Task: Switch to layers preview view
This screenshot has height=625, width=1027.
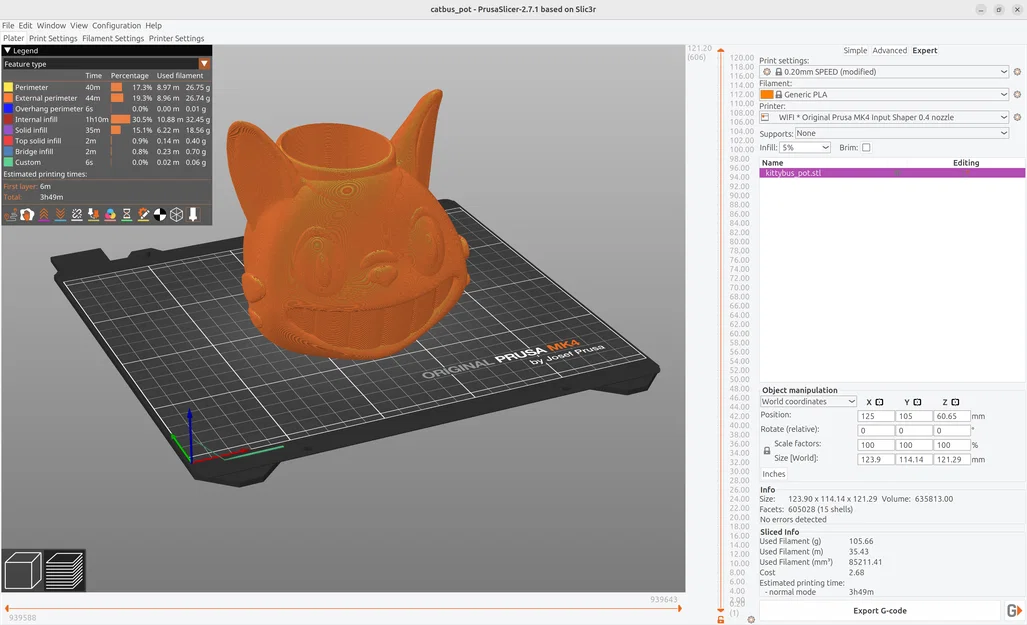Action: pyautogui.click(x=65, y=570)
